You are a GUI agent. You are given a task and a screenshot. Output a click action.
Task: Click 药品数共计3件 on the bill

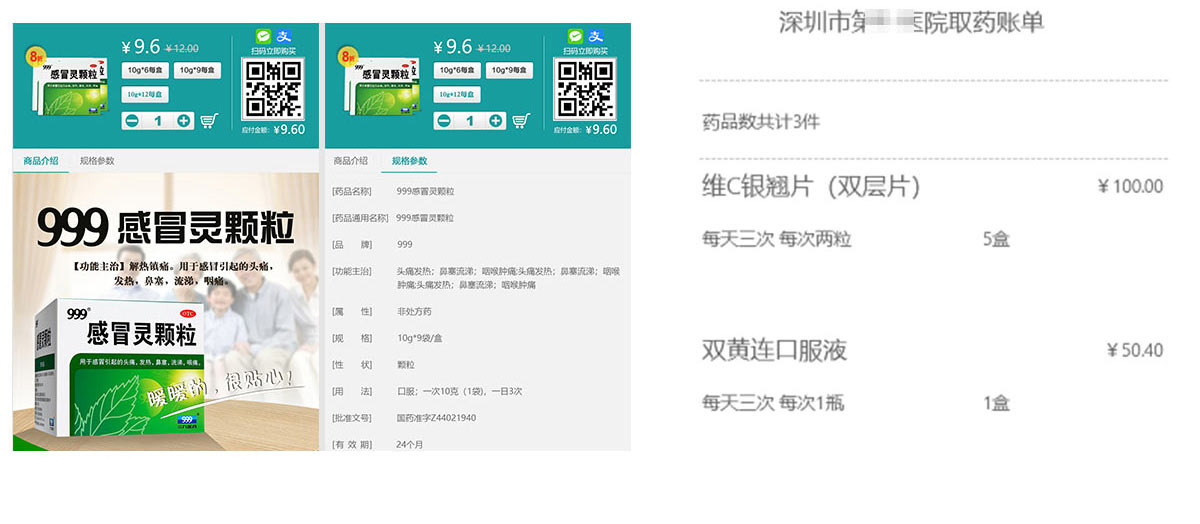pyautogui.click(x=760, y=122)
